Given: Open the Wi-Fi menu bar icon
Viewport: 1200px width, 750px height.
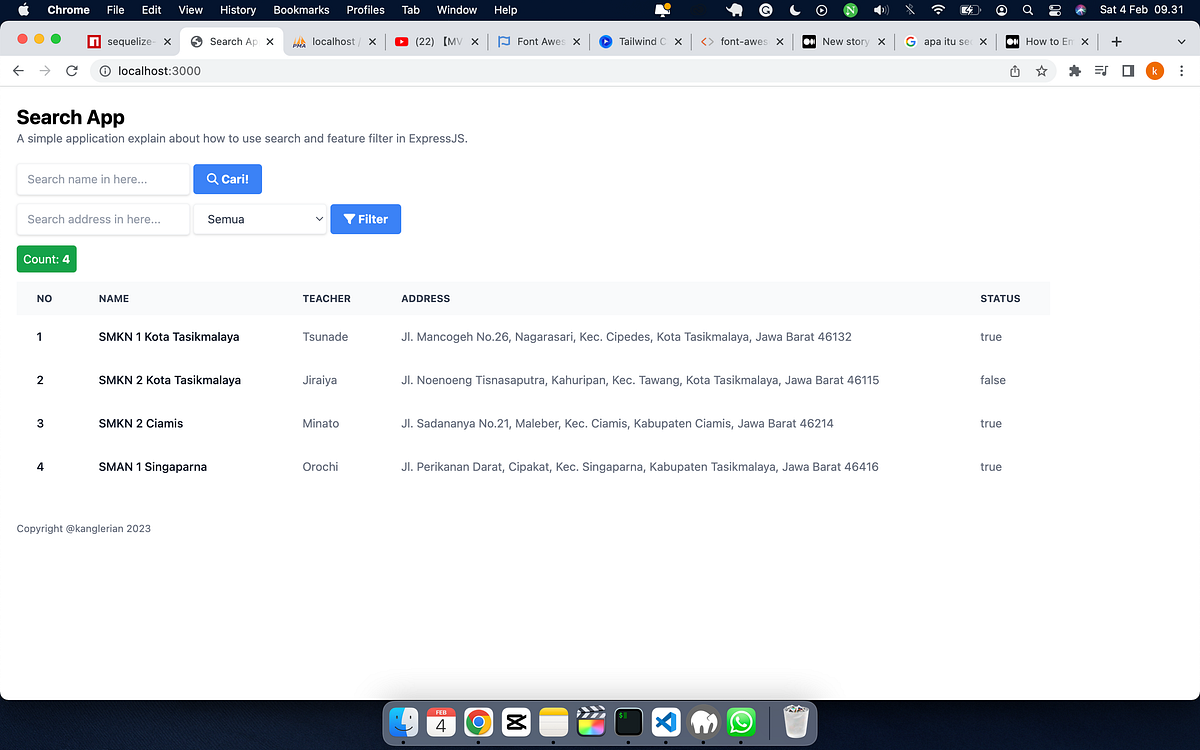Looking at the screenshot, I should (x=938, y=10).
